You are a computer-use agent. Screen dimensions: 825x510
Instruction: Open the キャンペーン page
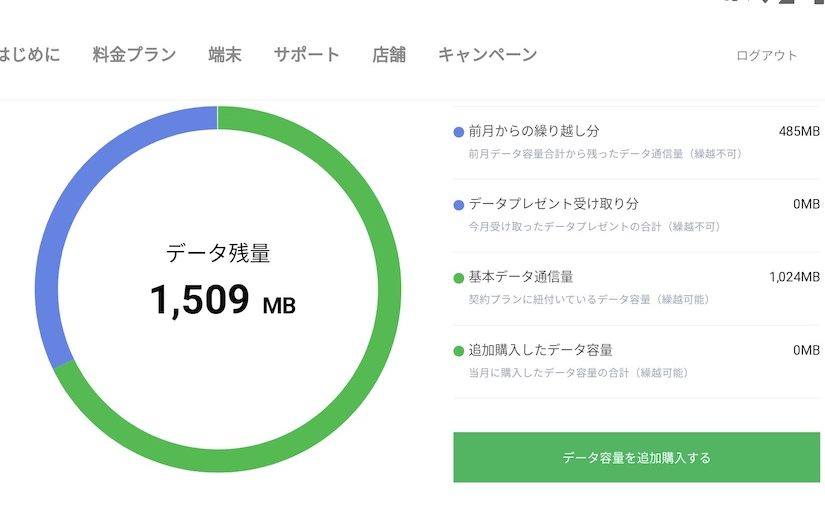(x=487, y=54)
